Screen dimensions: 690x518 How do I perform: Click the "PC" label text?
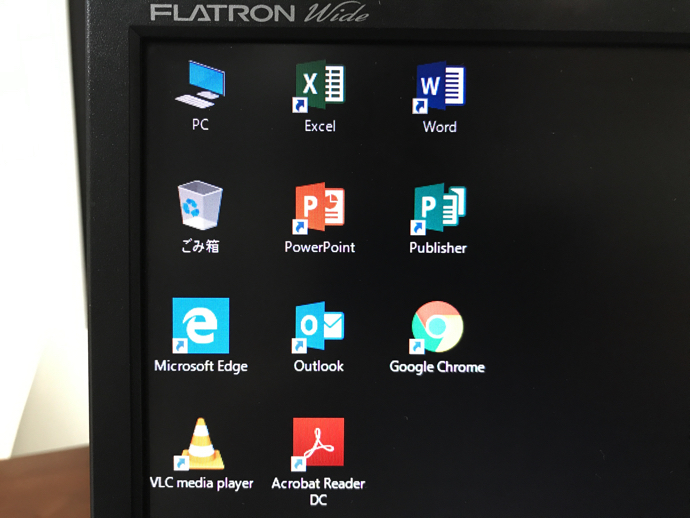(200, 125)
